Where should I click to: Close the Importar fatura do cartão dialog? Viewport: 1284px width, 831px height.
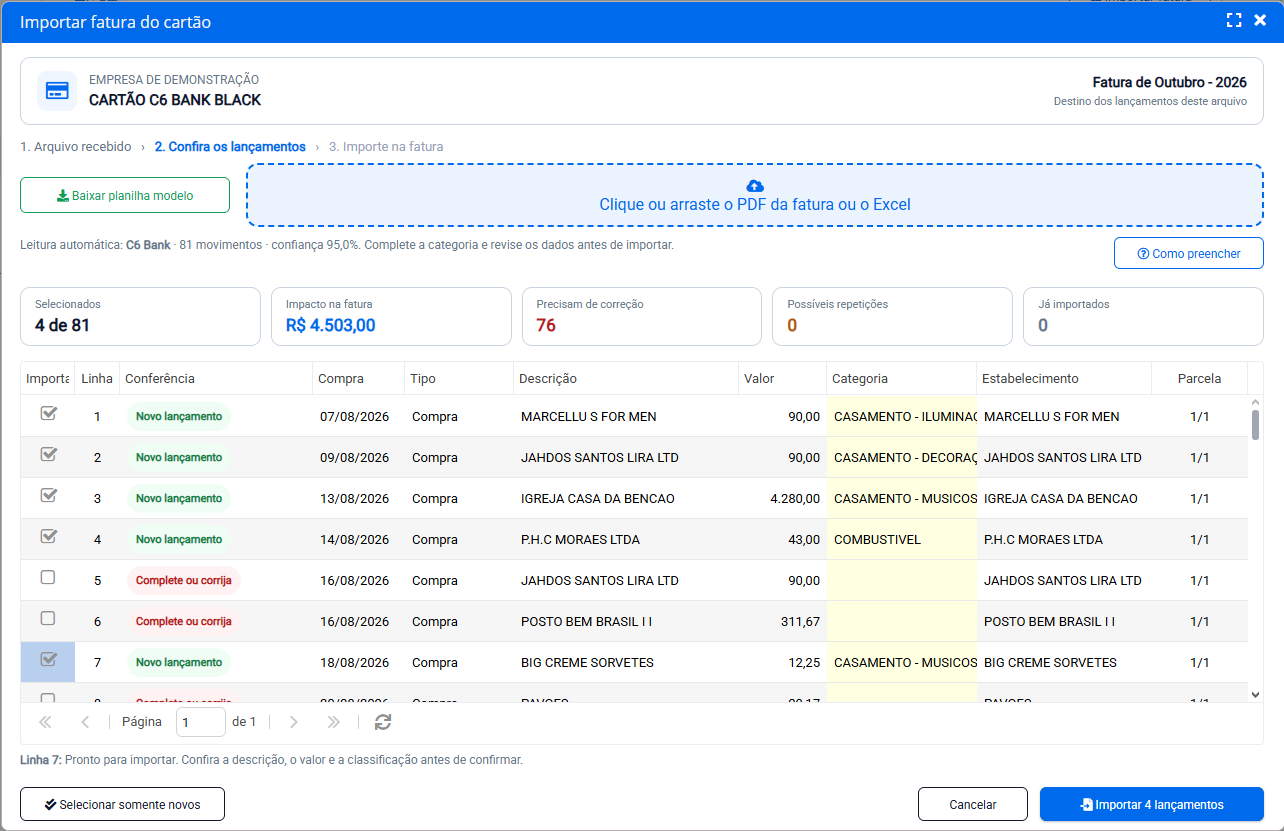[1260, 21]
